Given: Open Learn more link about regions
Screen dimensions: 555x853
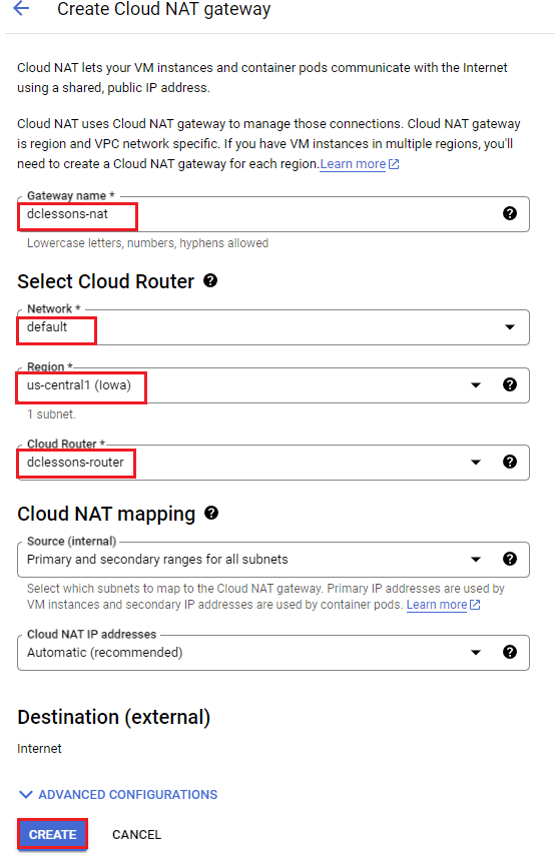Looking at the screenshot, I should [x=353, y=164].
